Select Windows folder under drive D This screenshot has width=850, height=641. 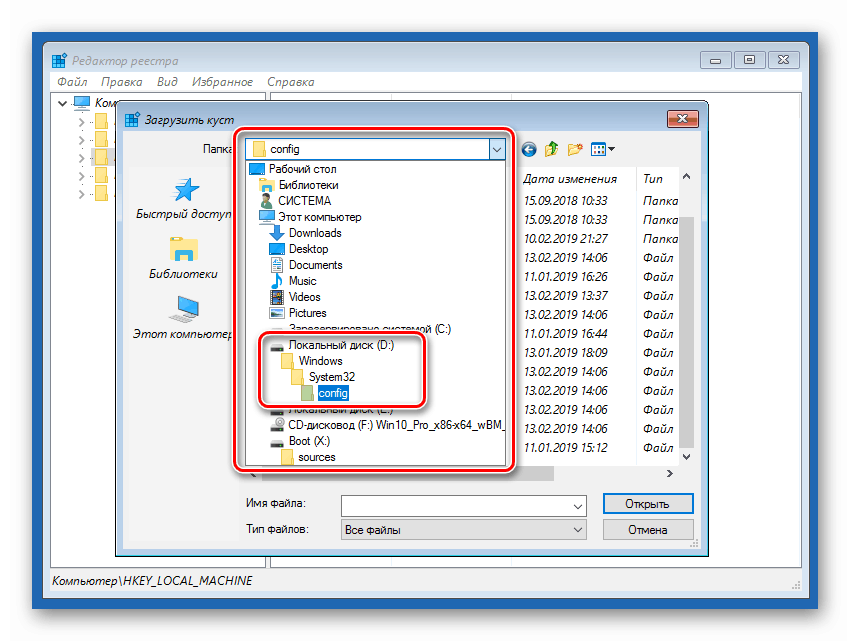pyautogui.click(x=320, y=361)
